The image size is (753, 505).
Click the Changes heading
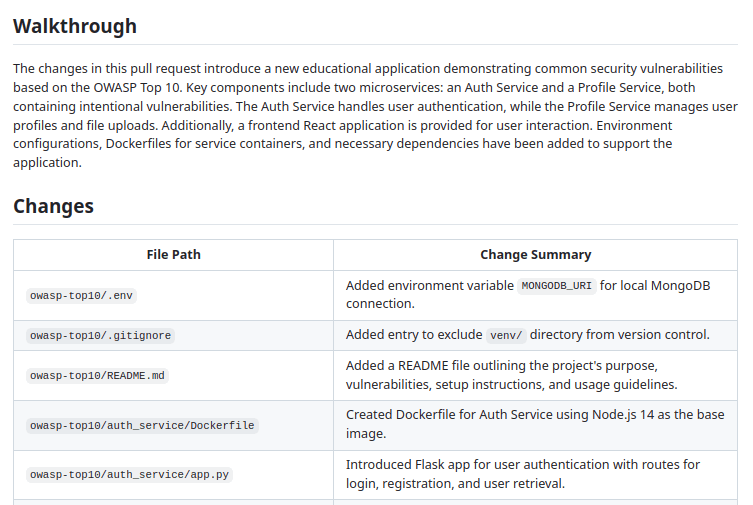coord(53,206)
